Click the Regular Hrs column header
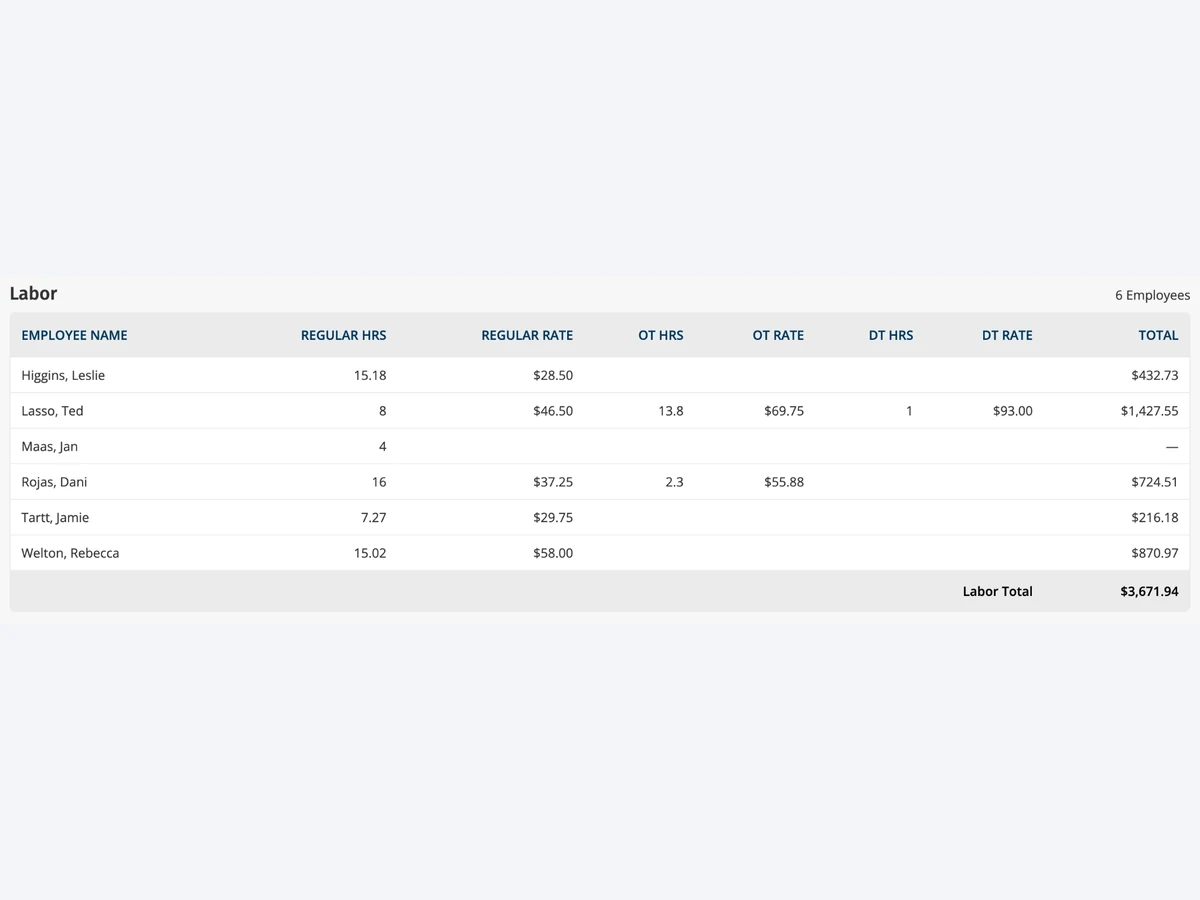 (343, 335)
